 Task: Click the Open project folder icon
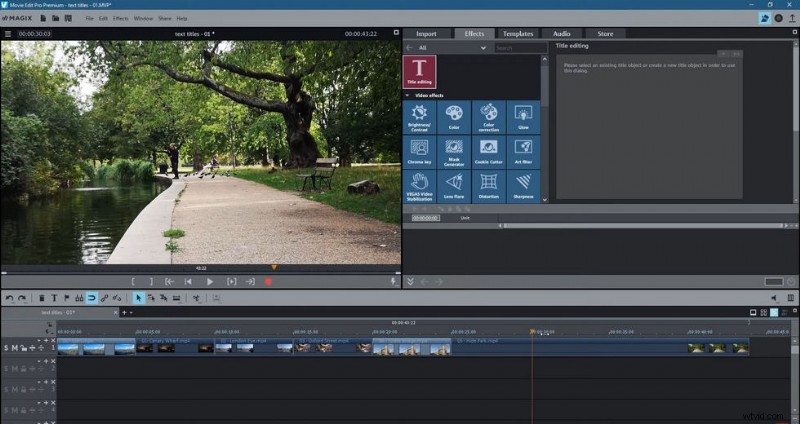55,18
